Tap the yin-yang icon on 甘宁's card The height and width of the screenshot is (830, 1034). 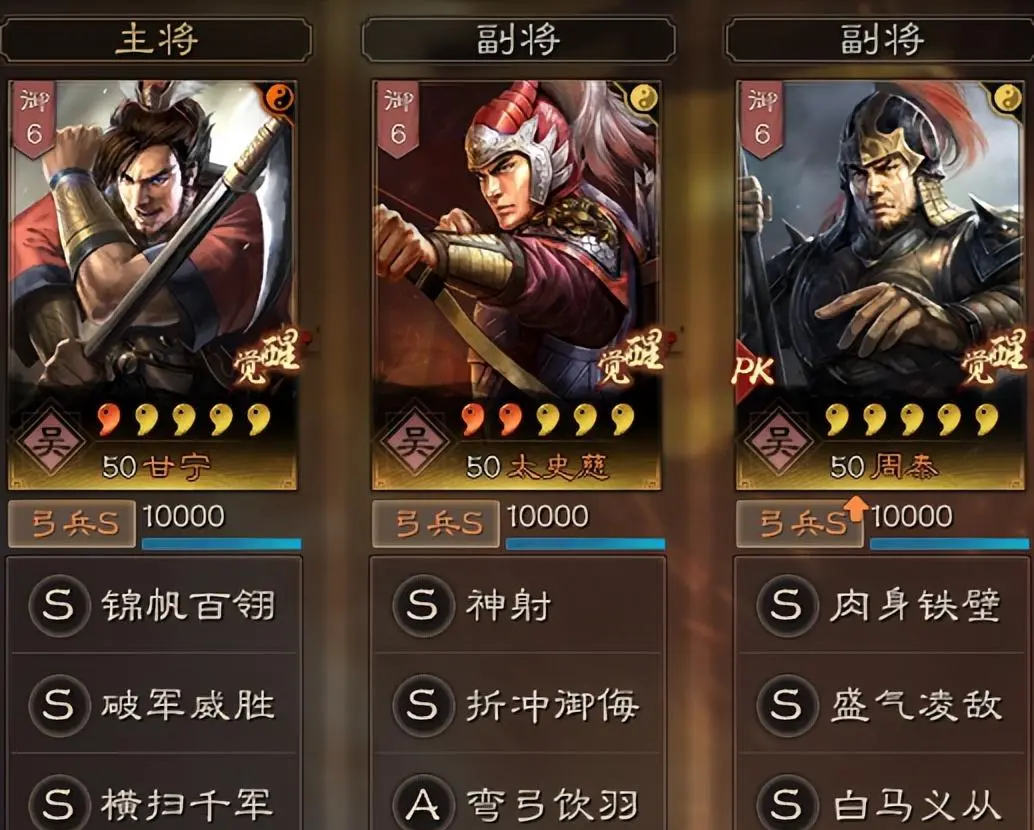click(x=282, y=100)
